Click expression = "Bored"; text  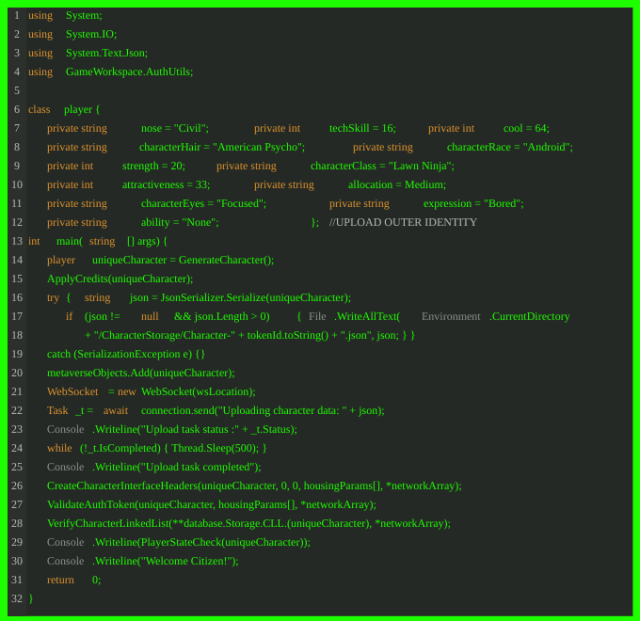click(x=473, y=203)
